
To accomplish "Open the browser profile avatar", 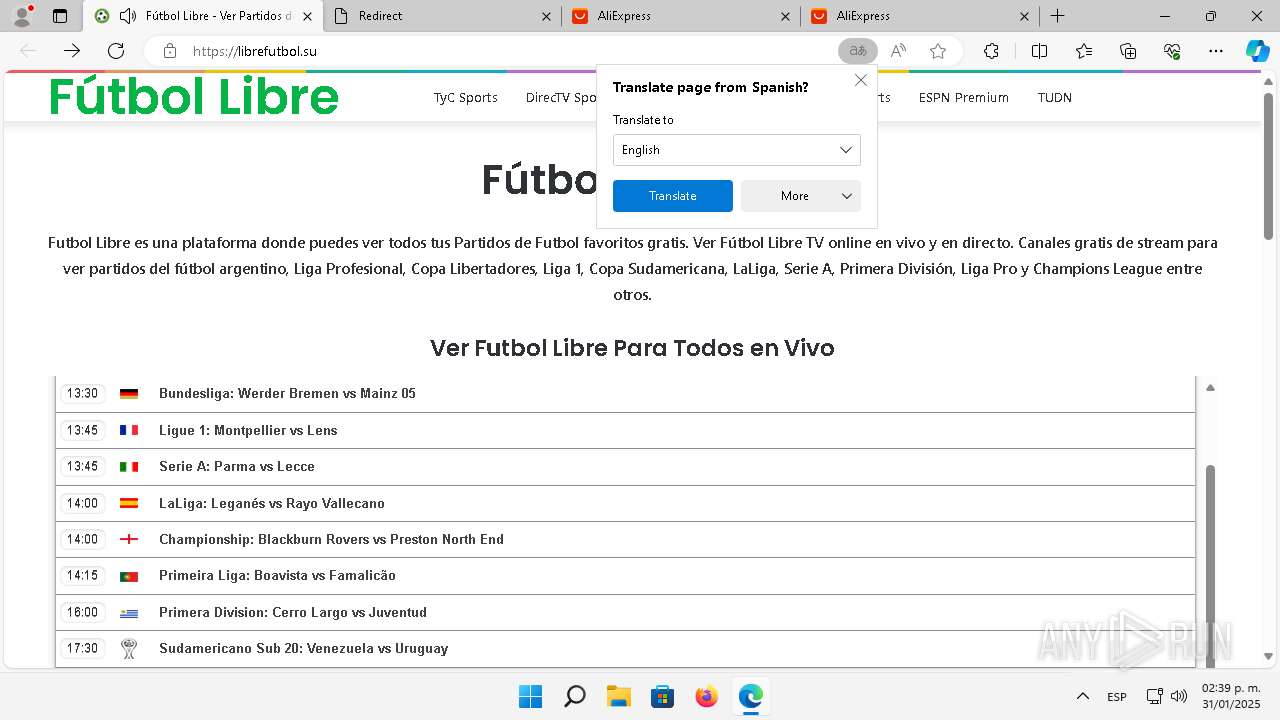I will [22, 16].
